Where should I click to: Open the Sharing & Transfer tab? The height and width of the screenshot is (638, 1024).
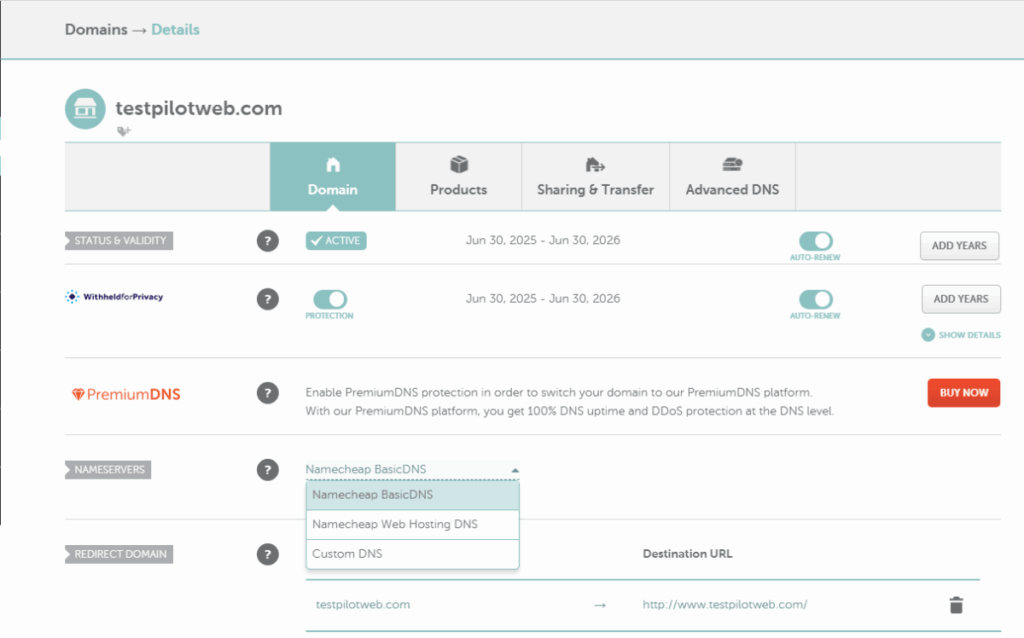click(595, 177)
